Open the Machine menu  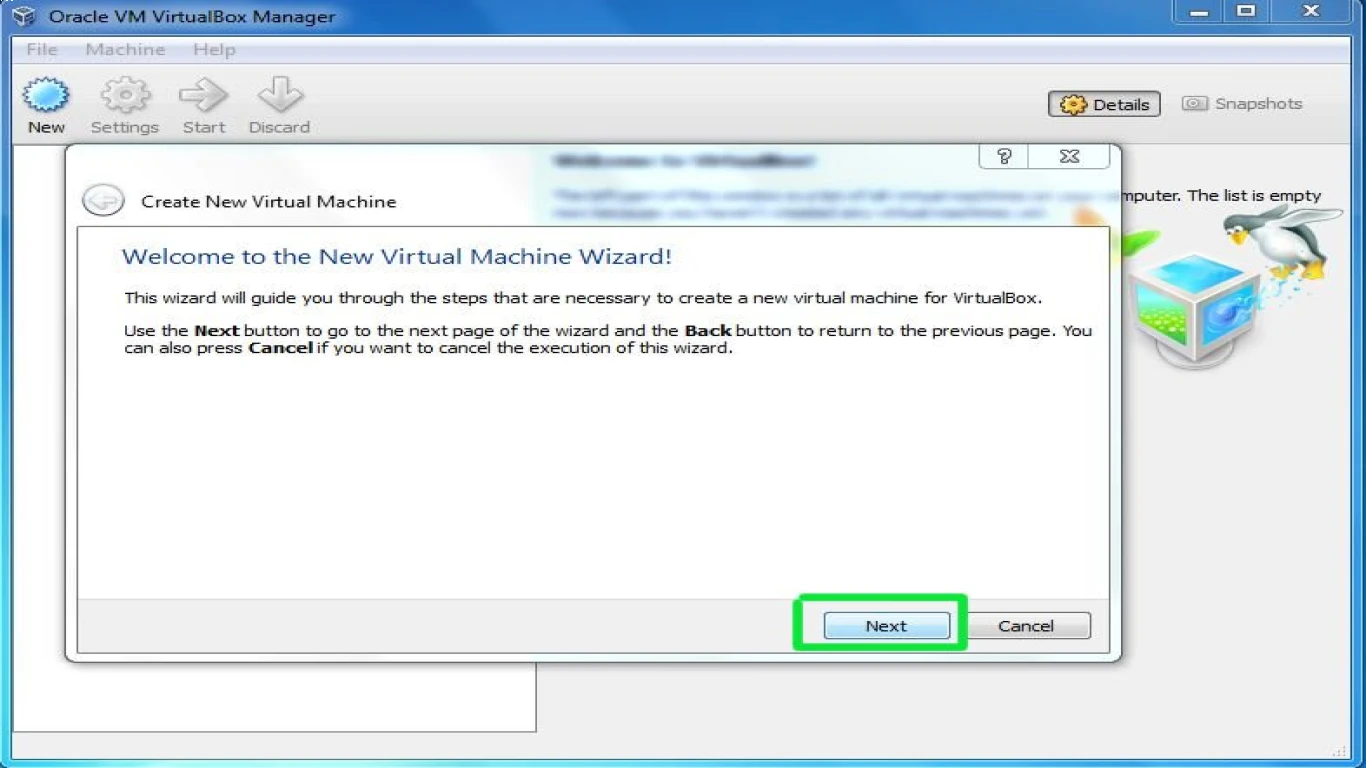click(x=125, y=49)
